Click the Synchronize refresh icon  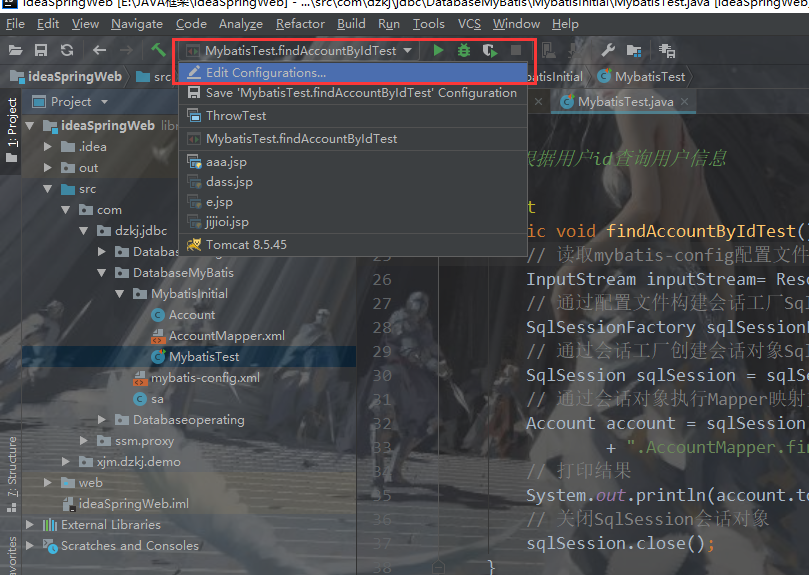click(67, 51)
